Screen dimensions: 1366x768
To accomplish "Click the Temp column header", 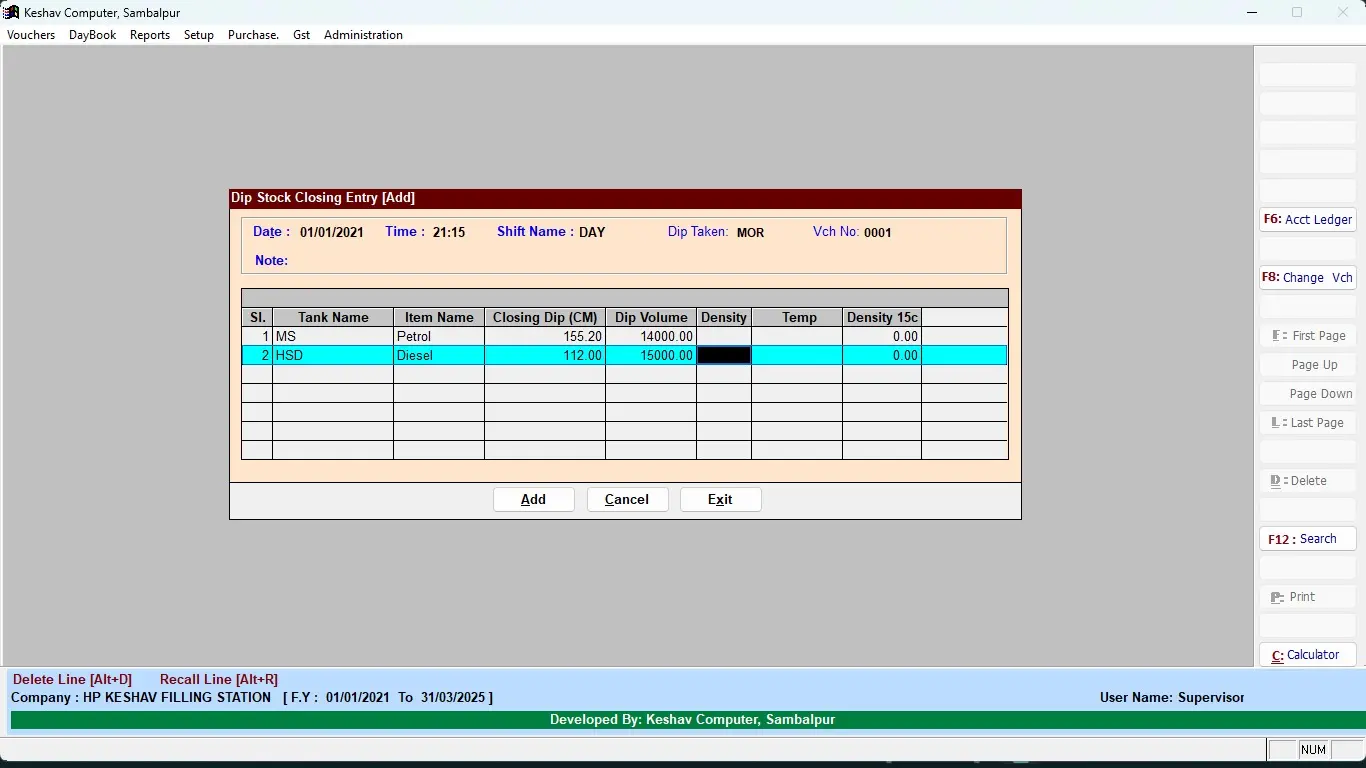I will pos(797,317).
